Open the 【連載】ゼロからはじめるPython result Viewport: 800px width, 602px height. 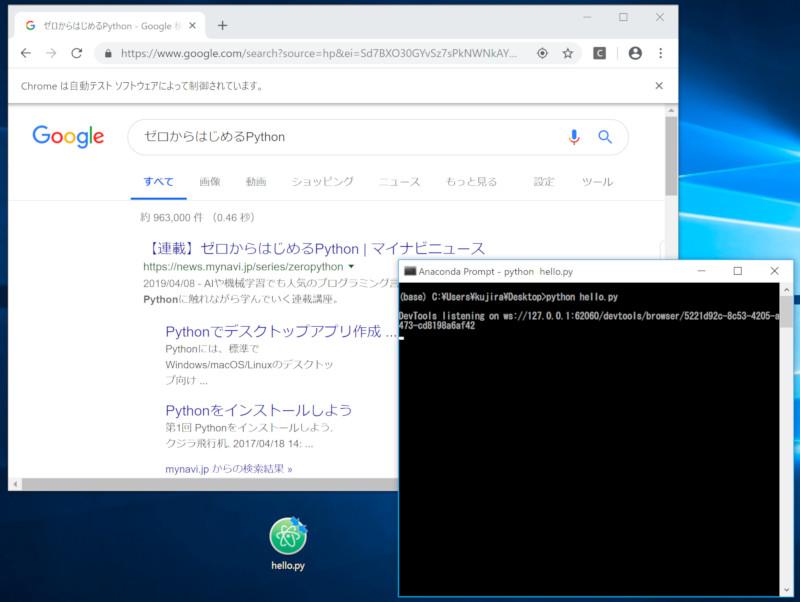(x=314, y=248)
